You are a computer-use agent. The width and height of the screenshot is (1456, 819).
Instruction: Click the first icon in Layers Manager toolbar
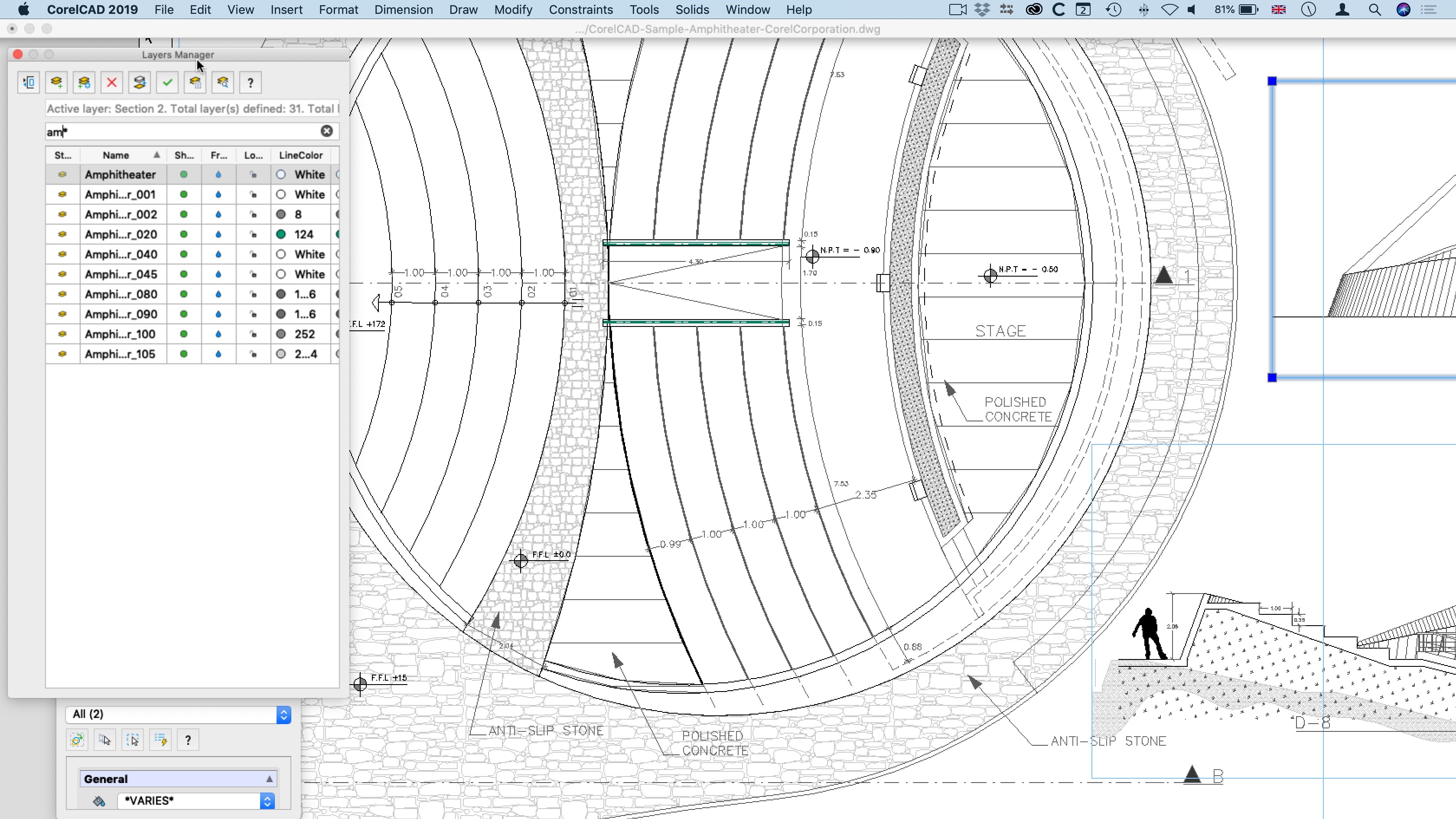(28, 83)
